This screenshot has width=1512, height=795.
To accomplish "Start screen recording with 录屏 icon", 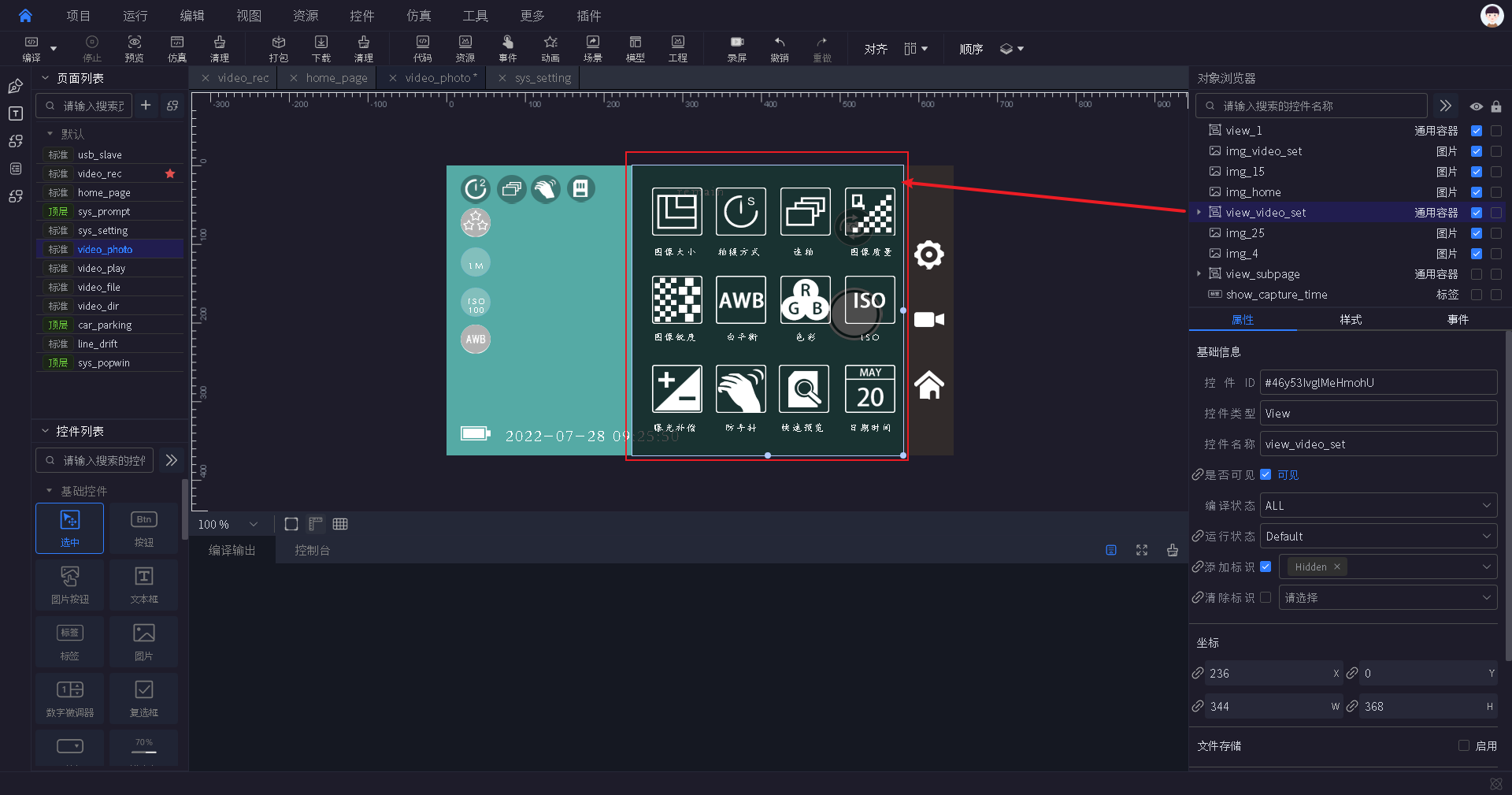I will click(x=737, y=49).
